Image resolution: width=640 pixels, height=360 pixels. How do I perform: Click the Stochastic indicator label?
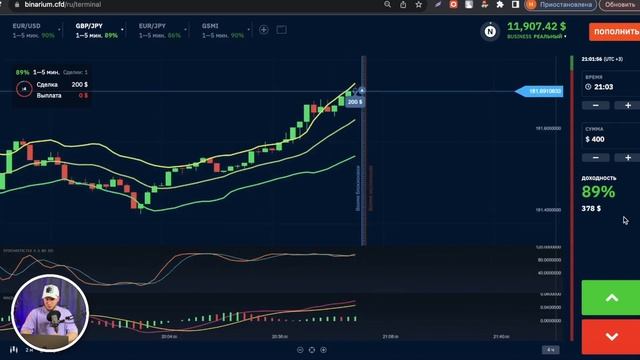click(28, 250)
